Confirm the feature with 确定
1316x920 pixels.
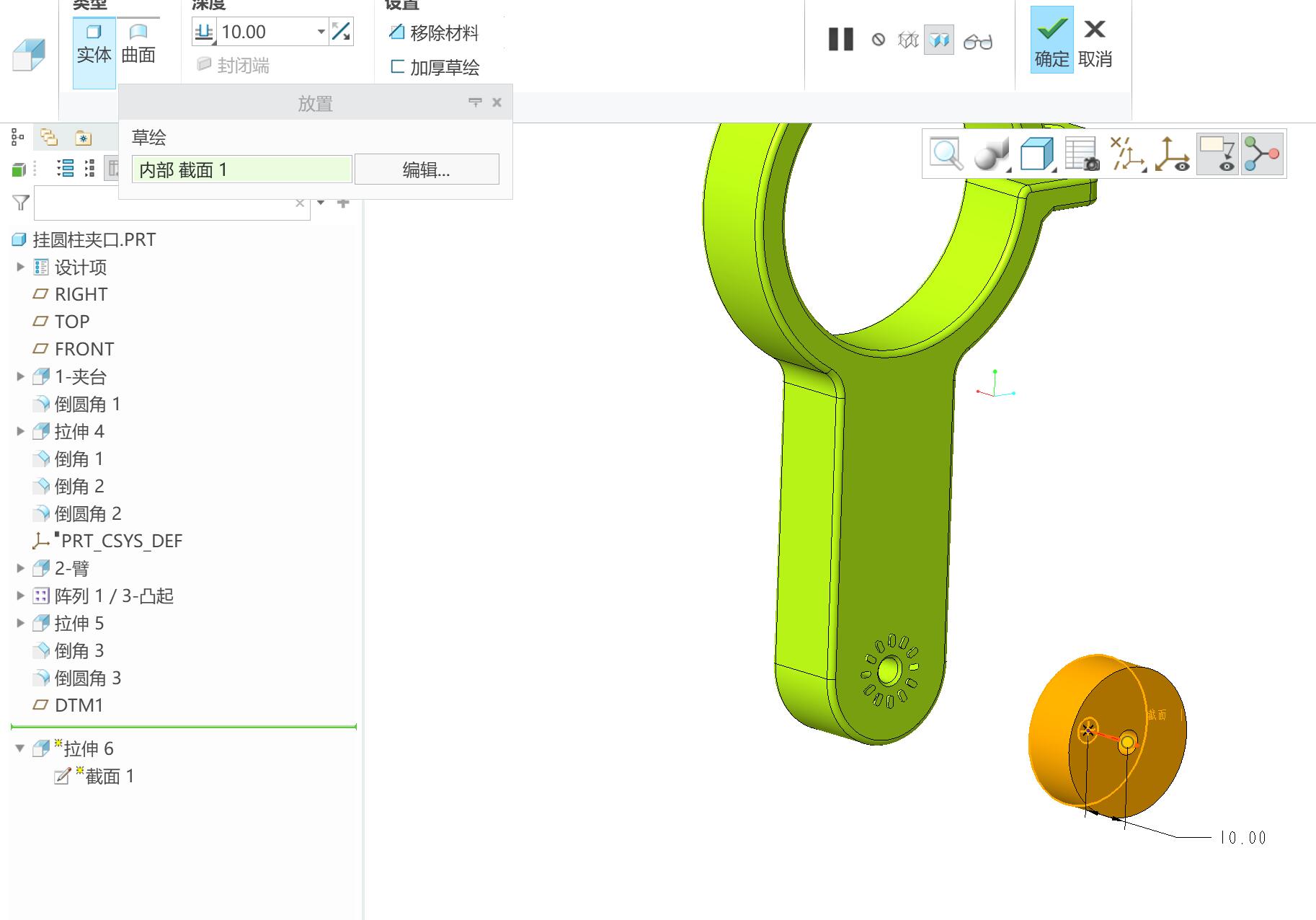tap(1052, 40)
